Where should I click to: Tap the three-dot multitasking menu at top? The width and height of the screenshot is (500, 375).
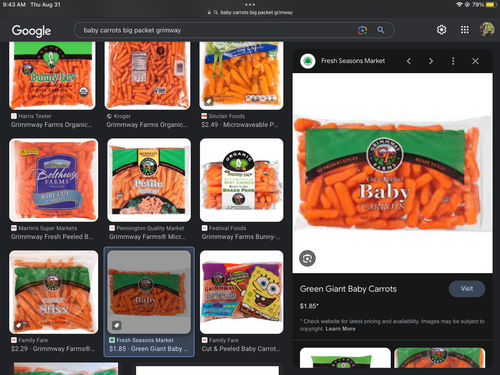pyautogui.click(x=250, y=5)
